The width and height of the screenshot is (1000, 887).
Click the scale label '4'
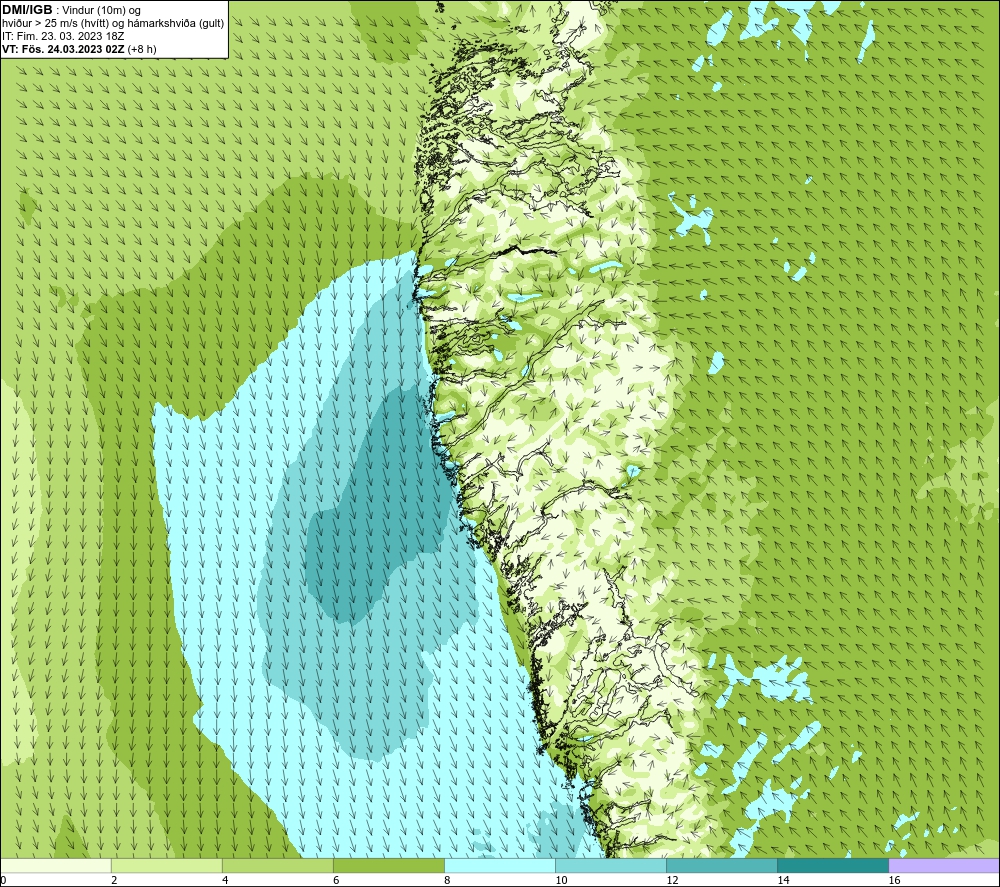(x=225, y=880)
